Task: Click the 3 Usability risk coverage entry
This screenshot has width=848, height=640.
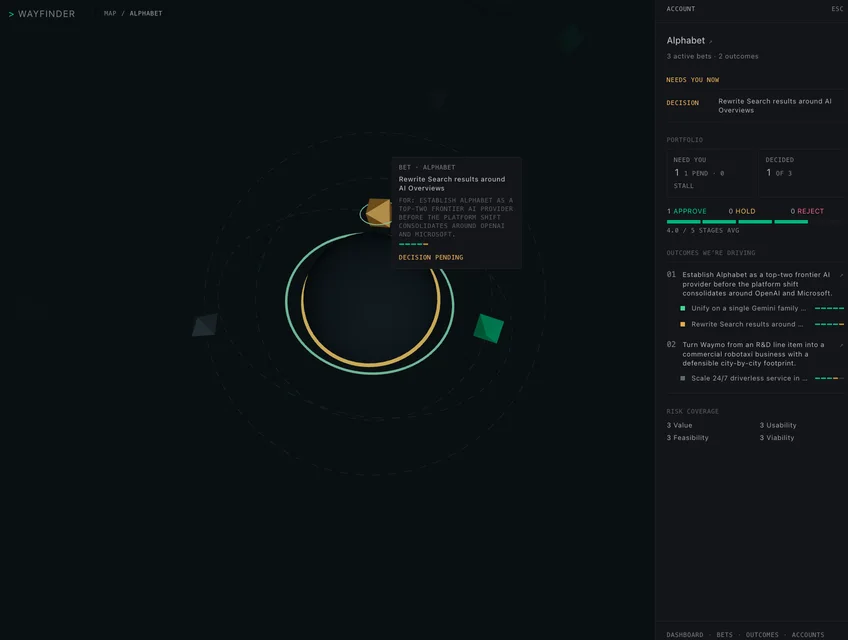Action: pyautogui.click(x=778, y=425)
